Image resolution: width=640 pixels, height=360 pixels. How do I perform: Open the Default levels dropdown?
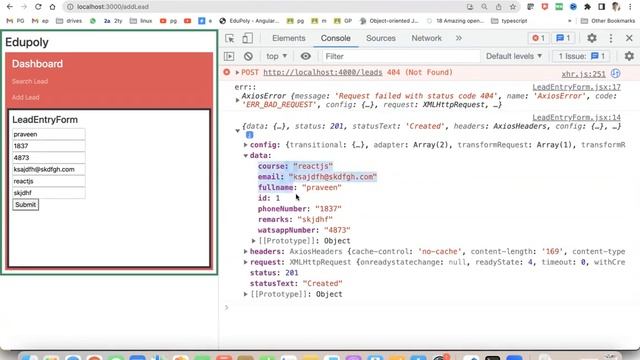(514, 56)
